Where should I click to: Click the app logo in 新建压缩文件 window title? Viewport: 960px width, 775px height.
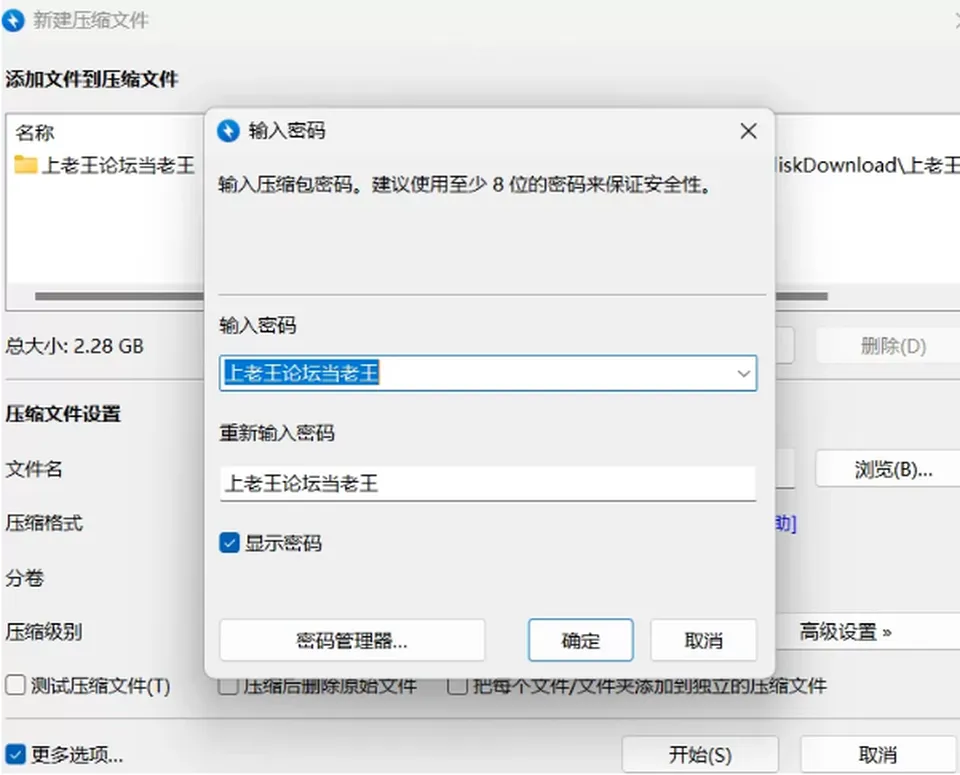click(x=13, y=20)
